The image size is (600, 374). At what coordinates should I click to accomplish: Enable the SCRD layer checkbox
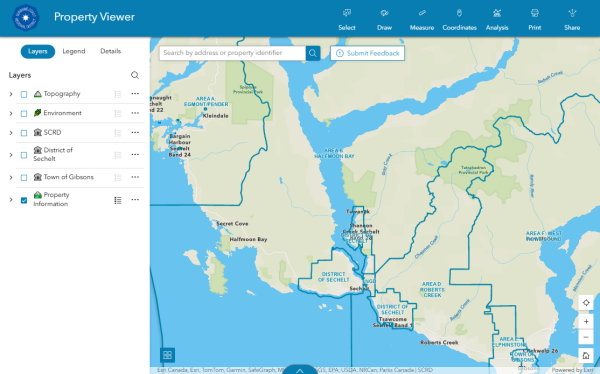tap(24, 133)
